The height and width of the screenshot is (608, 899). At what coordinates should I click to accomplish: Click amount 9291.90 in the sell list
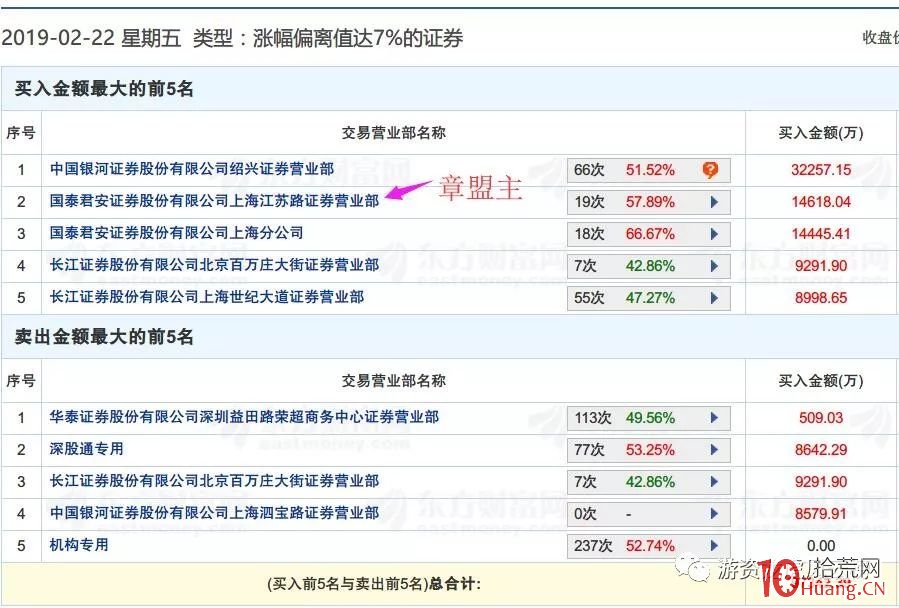point(821,482)
